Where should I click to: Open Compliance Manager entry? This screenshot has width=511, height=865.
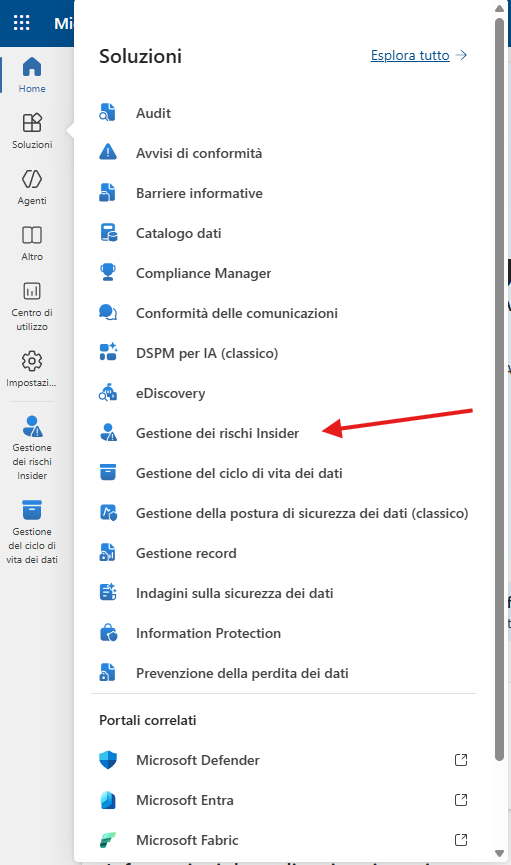(x=204, y=273)
